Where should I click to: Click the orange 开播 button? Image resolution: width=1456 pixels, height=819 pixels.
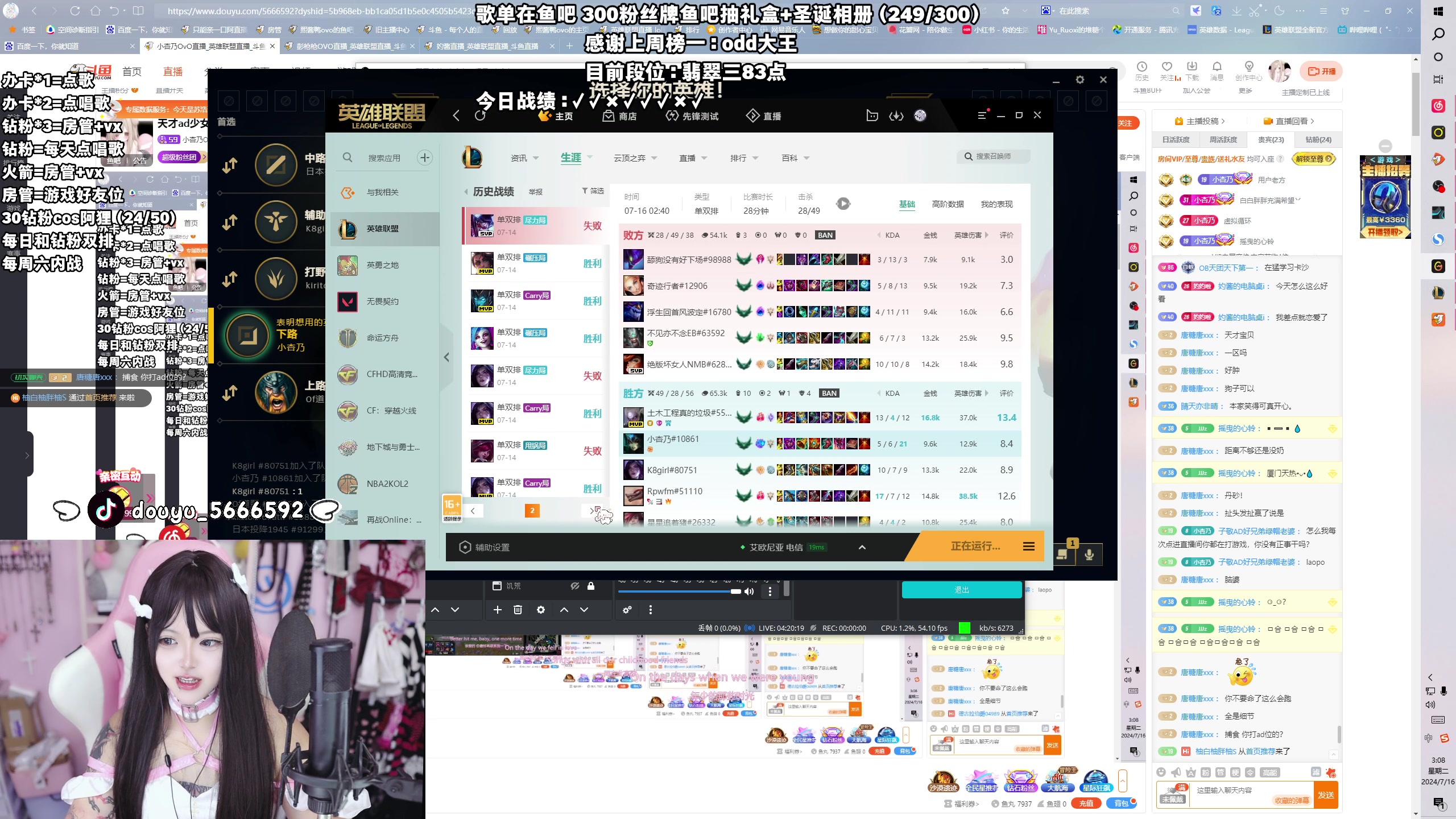pos(1321,71)
